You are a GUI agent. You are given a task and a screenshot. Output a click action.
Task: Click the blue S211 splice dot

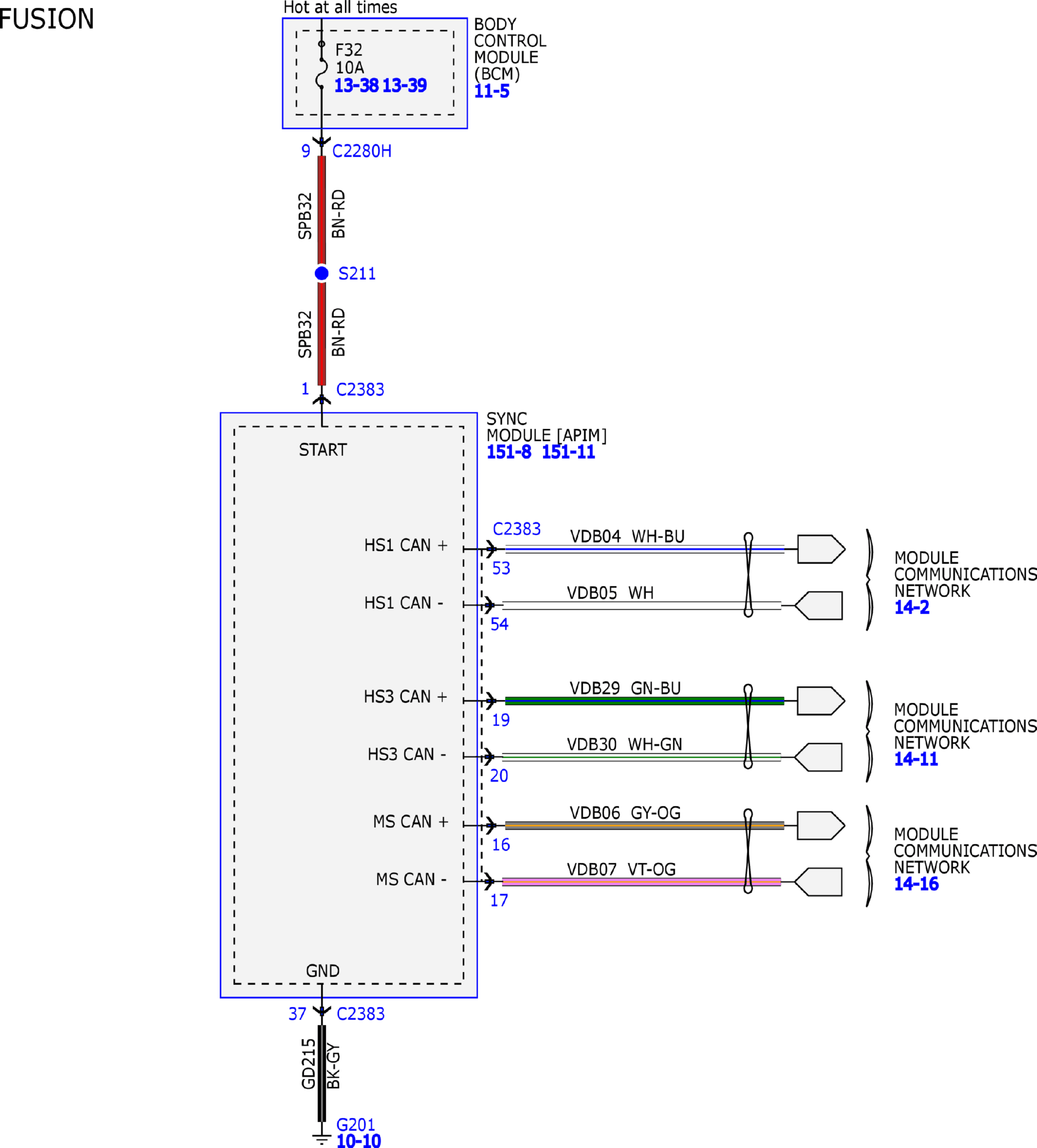tap(321, 273)
